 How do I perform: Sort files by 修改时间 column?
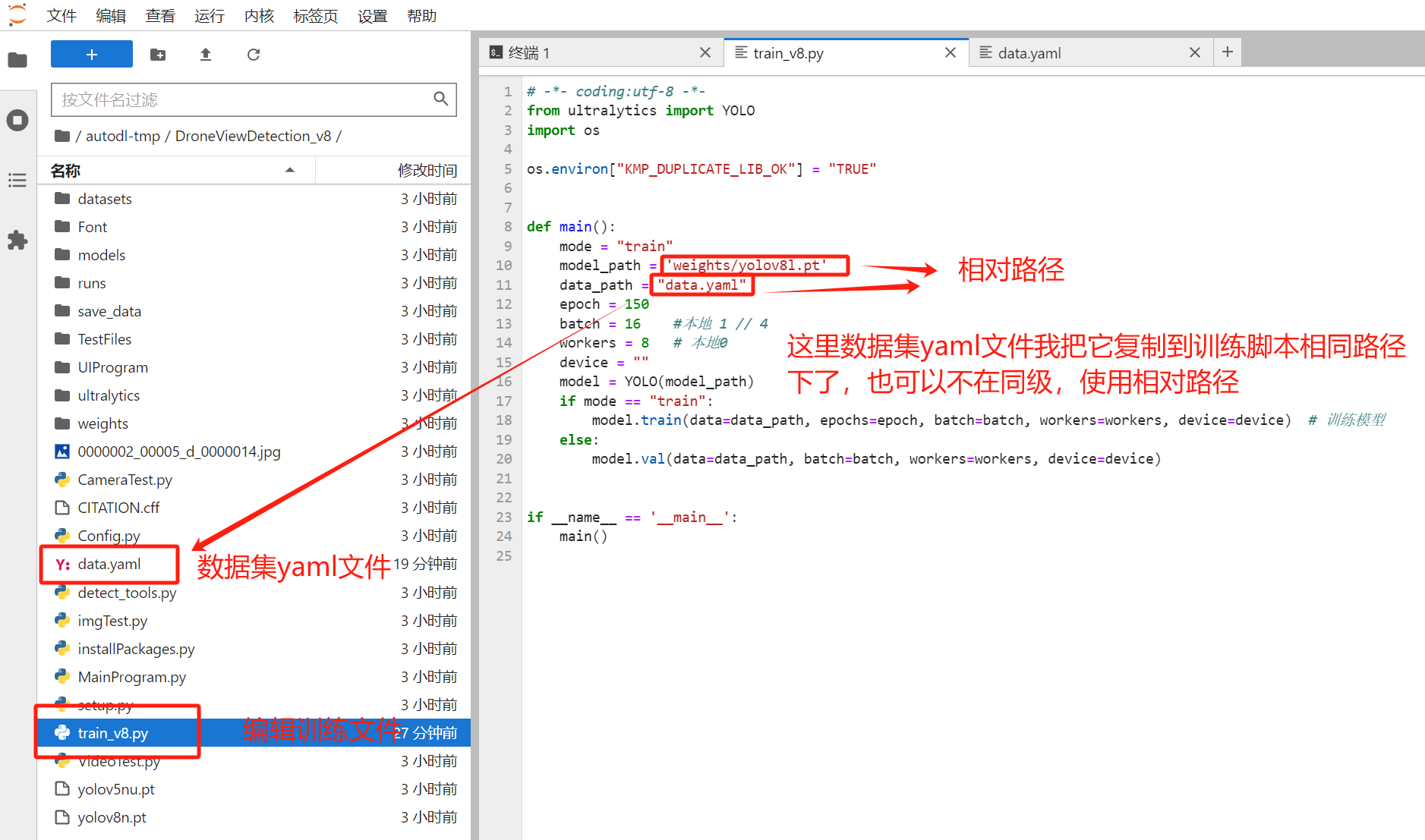tap(427, 171)
